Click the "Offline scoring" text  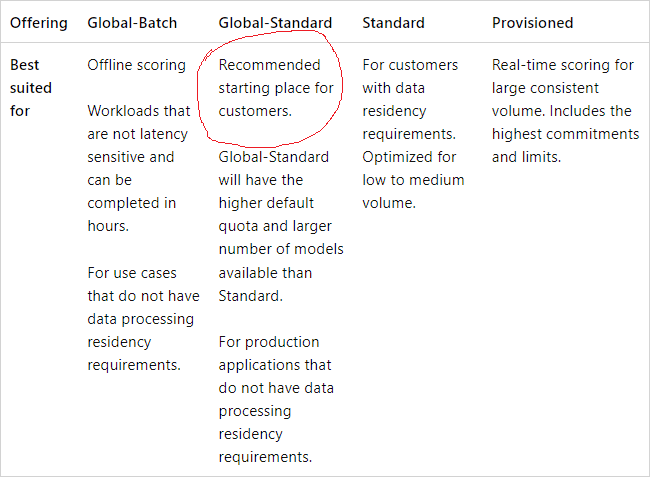coord(136,65)
